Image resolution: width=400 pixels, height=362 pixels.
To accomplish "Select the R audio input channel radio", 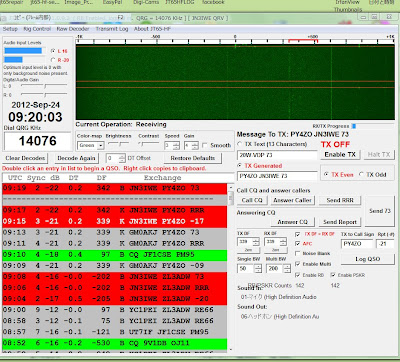I will point(53,60).
